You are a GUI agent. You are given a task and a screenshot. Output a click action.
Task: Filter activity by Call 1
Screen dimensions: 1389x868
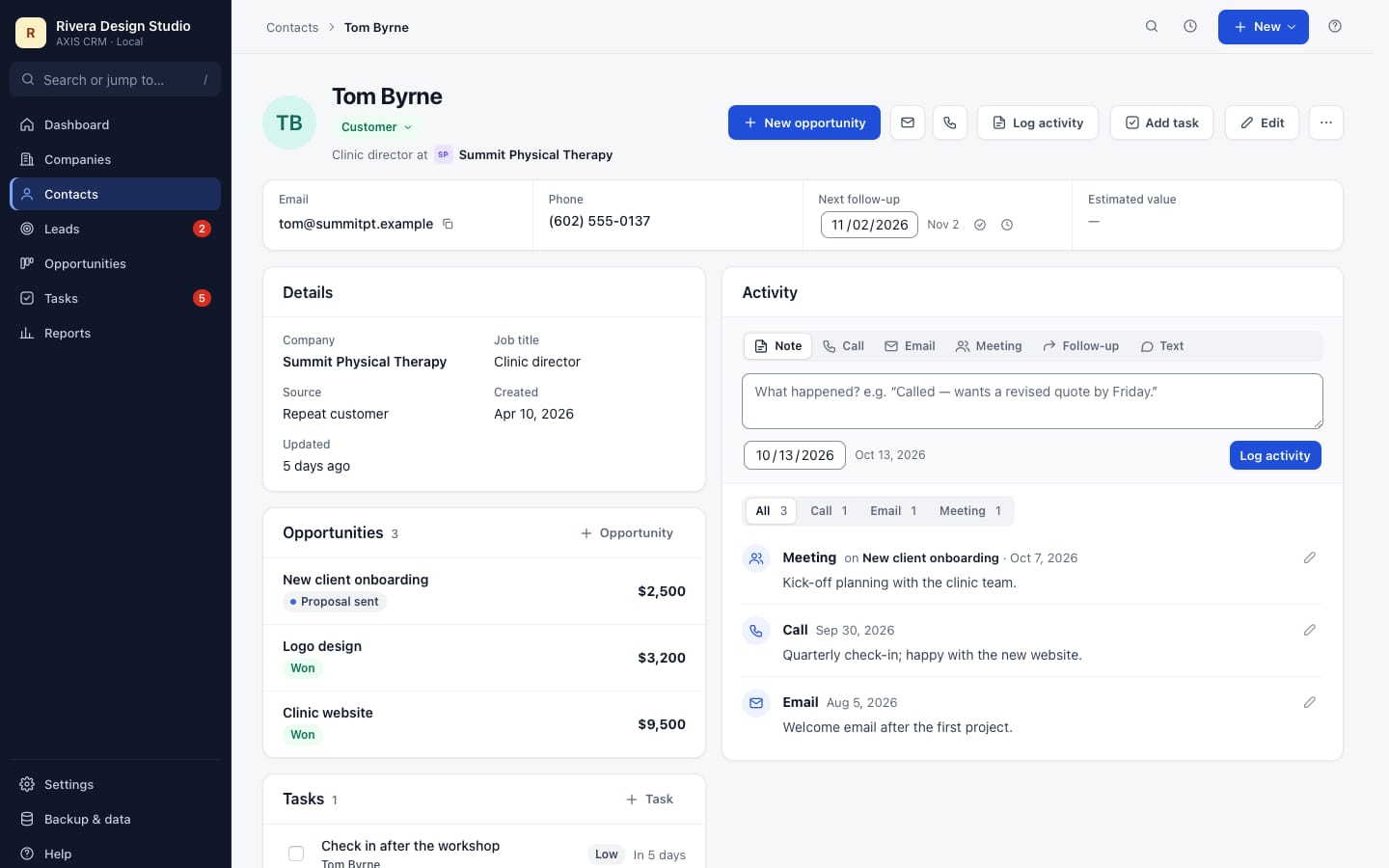(x=829, y=511)
